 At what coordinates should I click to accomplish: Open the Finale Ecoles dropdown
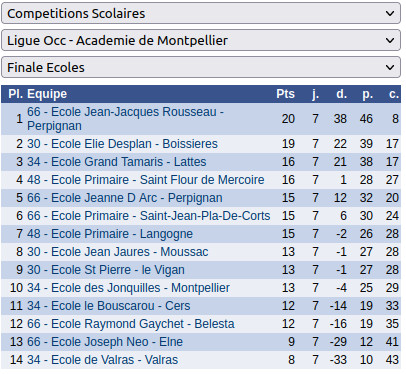tap(201, 67)
